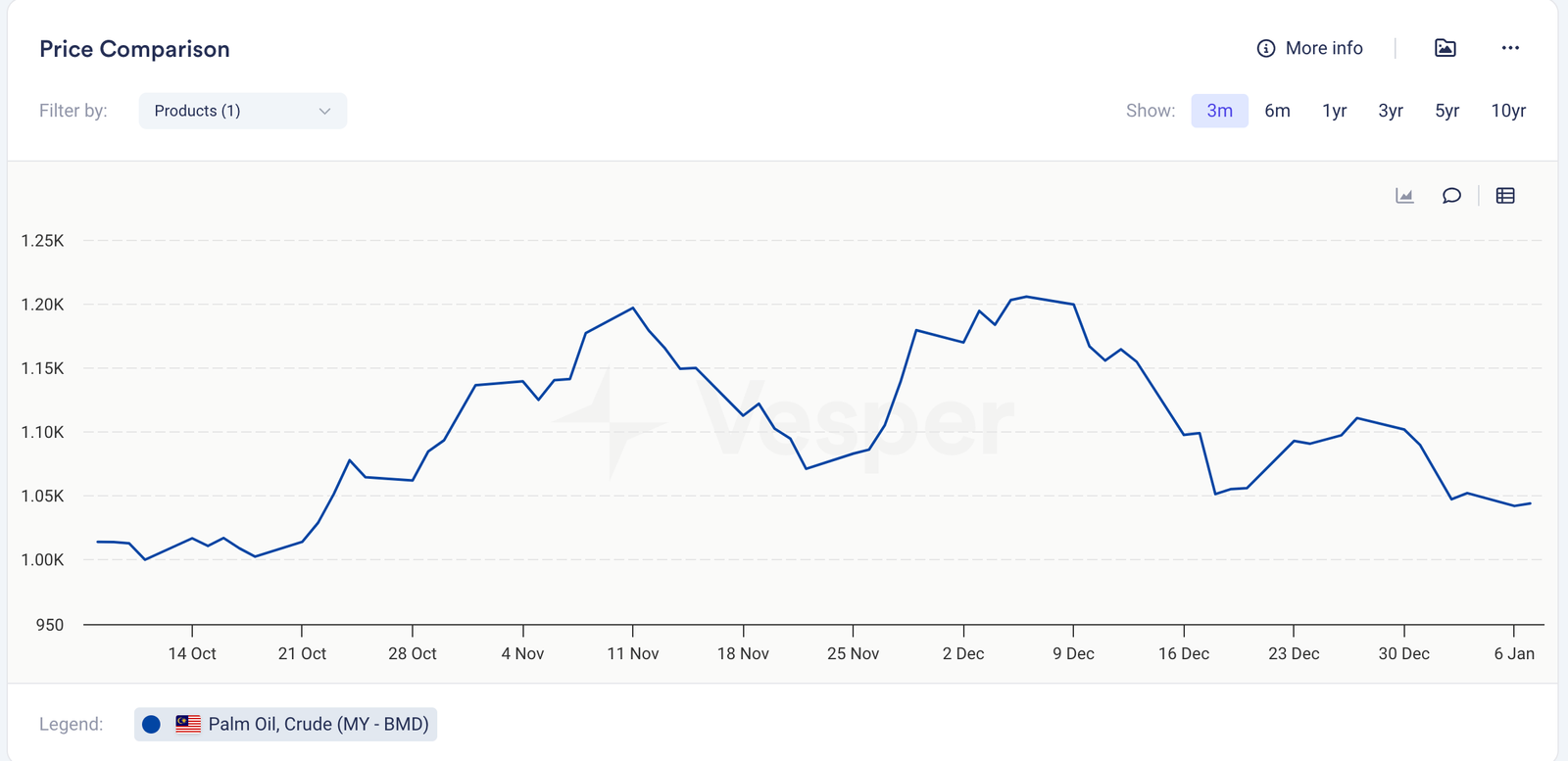This screenshot has width=1568, height=761.
Task: Click the Malaysia flag icon in legend
Action: click(188, 724)
